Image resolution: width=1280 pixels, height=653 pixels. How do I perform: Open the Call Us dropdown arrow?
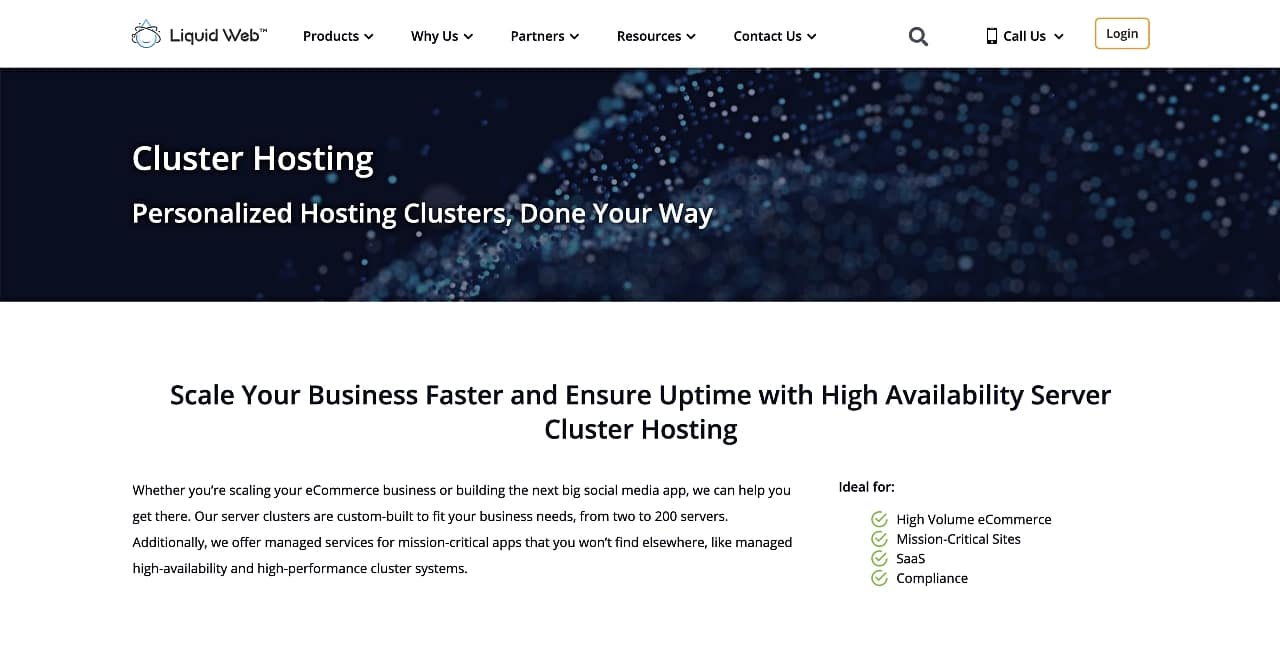[x=1059, y=36]
